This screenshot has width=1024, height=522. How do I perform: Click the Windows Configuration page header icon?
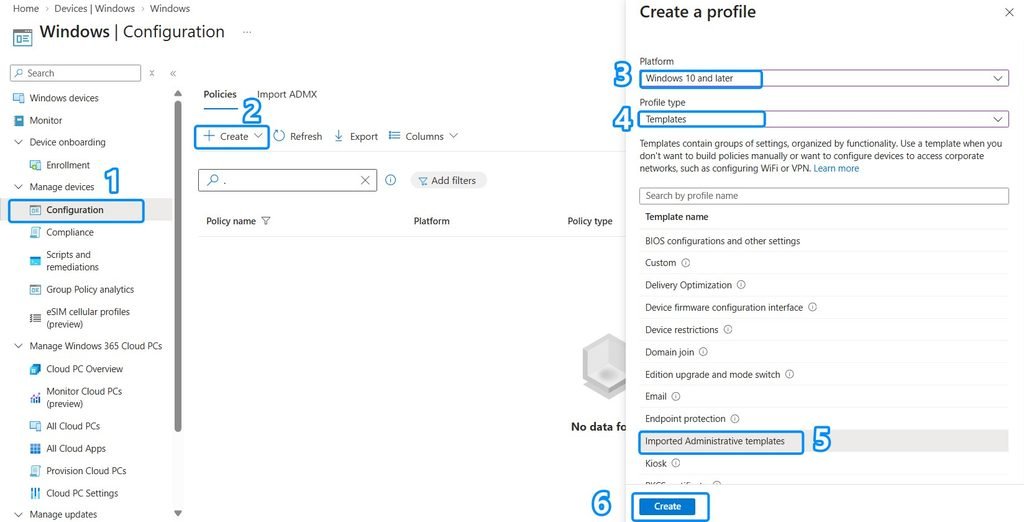22,38
